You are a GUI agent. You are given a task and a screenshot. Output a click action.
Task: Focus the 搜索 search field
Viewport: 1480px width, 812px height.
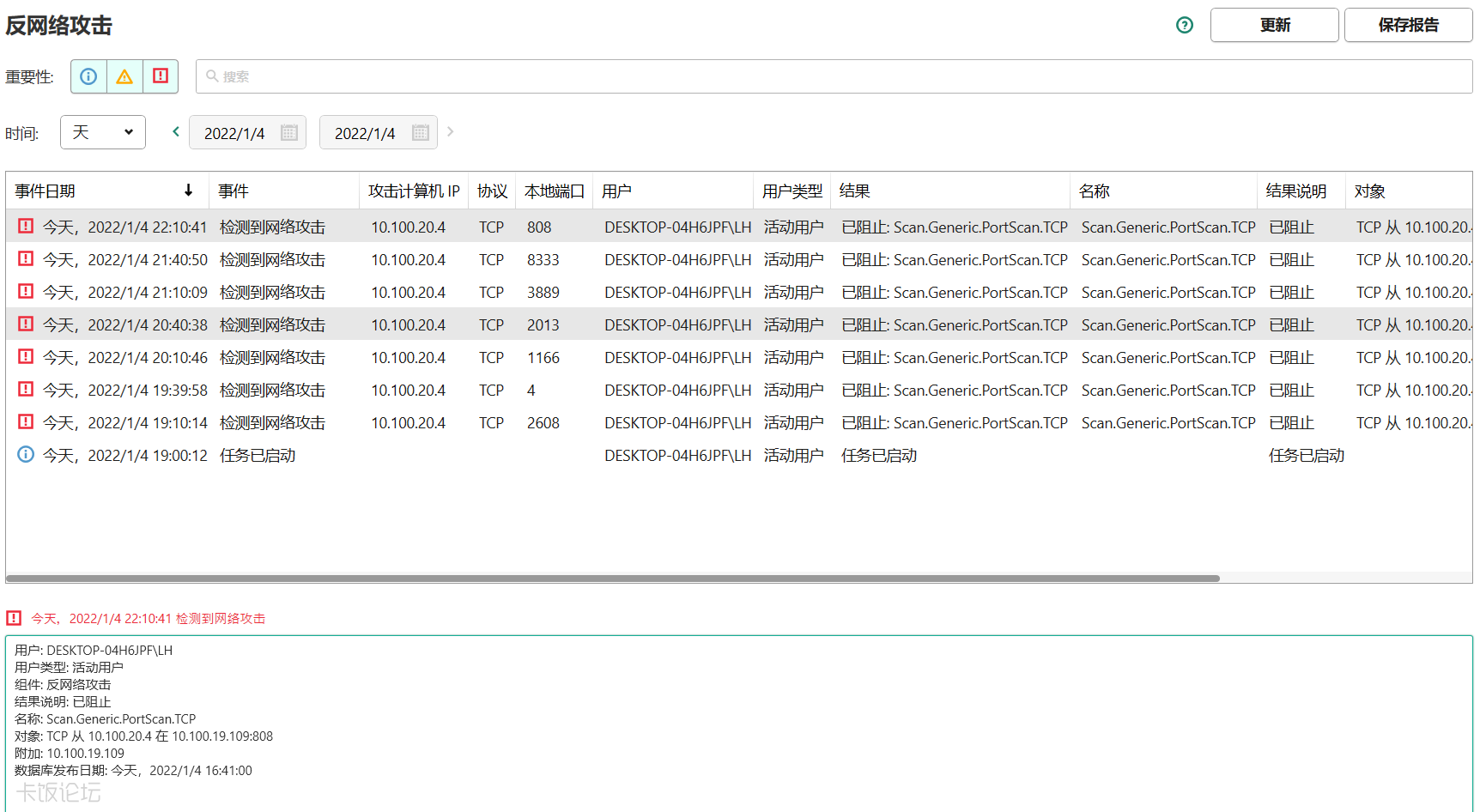point(834,76)
